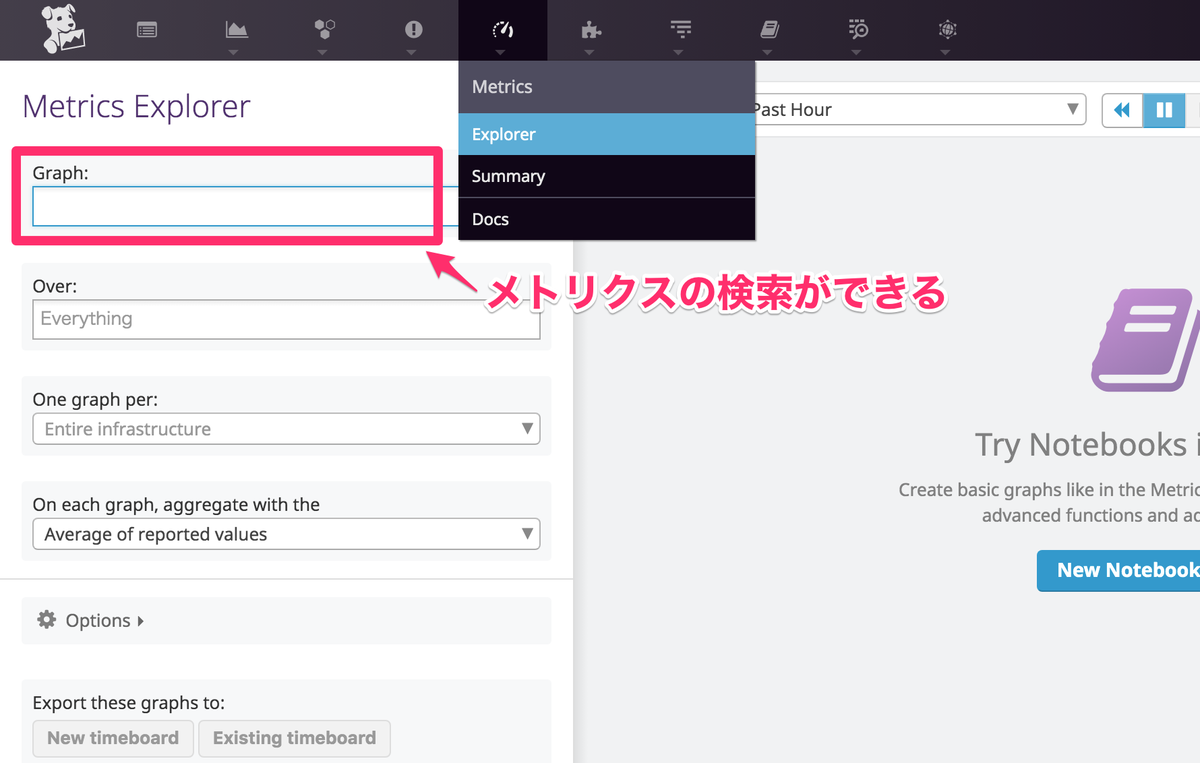Click the Metrics menu header
This screenshot has width=1200, height=763.
point(607,87)
